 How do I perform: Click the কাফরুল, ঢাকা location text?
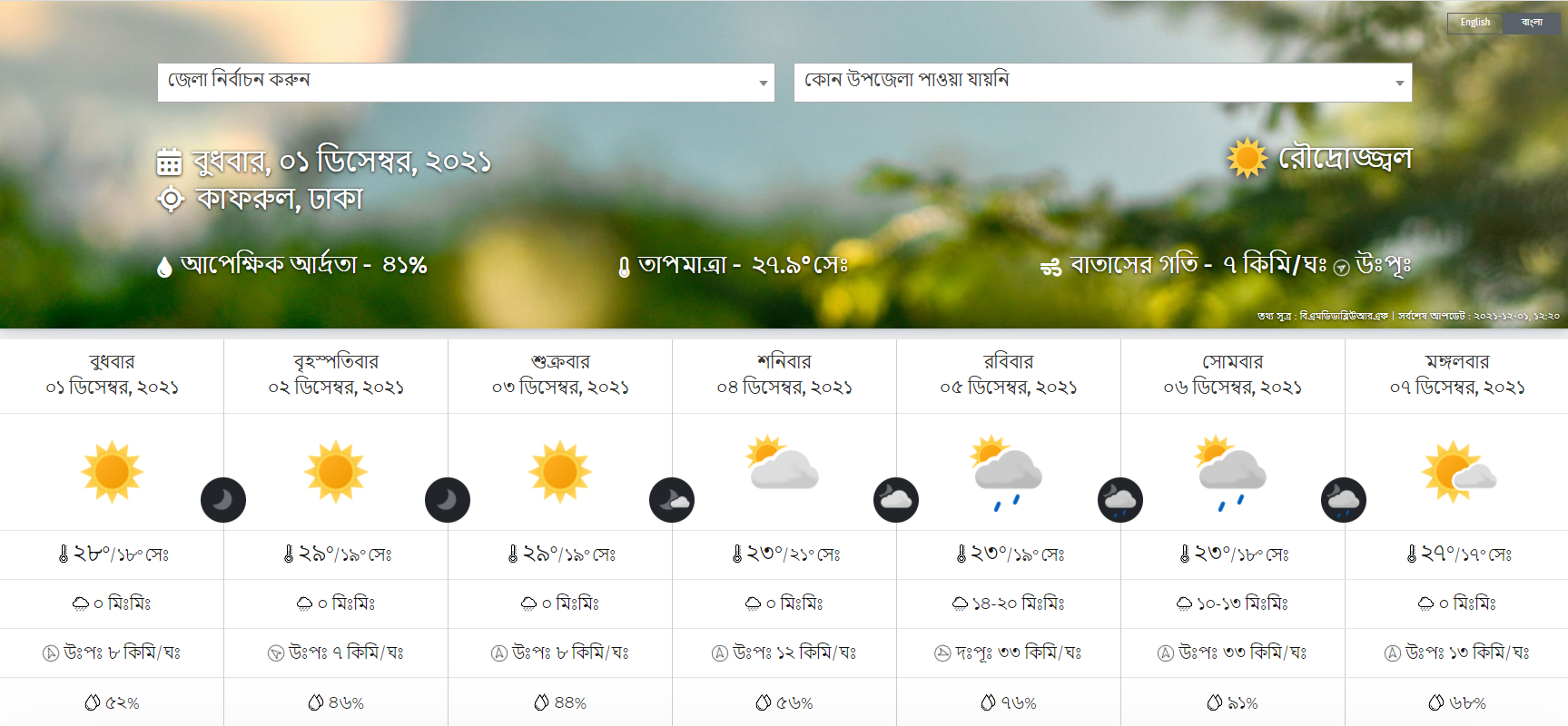280,199
